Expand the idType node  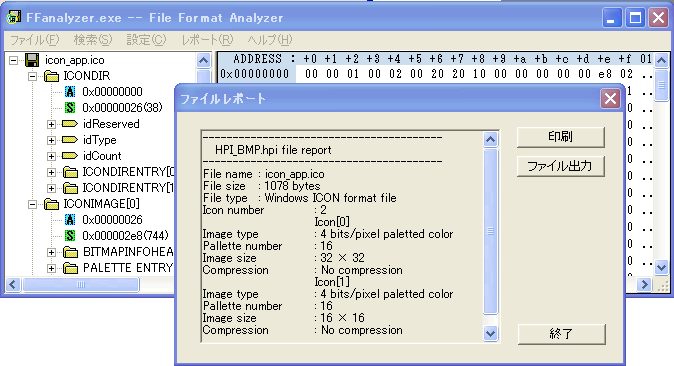click(x=52, y=140)
